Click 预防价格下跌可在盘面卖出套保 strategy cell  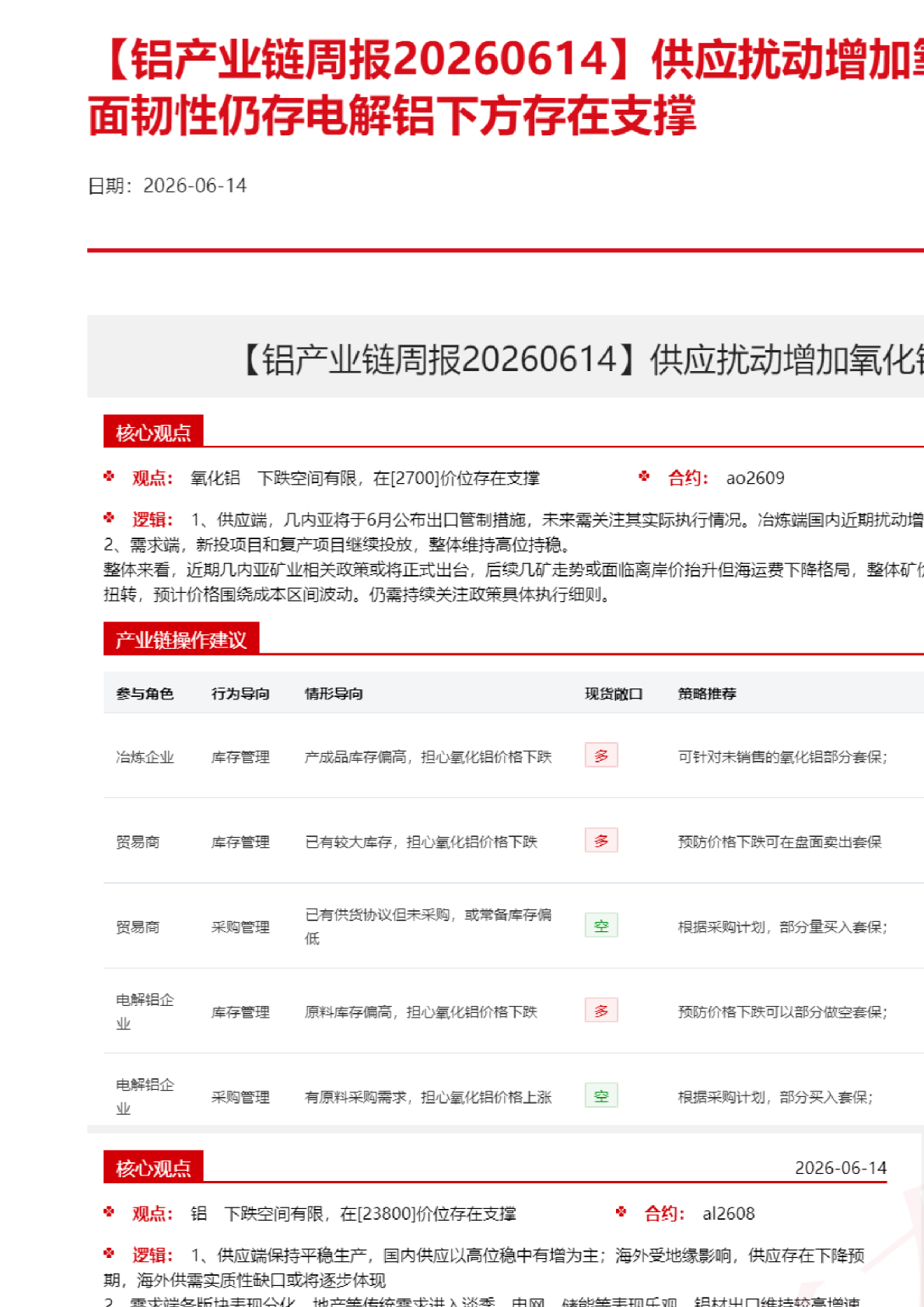(x=780, y=842)
